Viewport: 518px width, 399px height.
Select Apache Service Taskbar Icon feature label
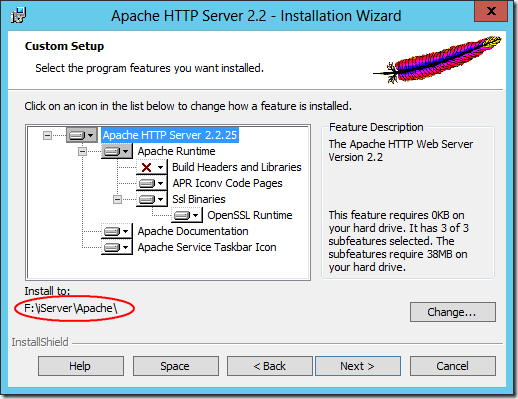point(207,247)
